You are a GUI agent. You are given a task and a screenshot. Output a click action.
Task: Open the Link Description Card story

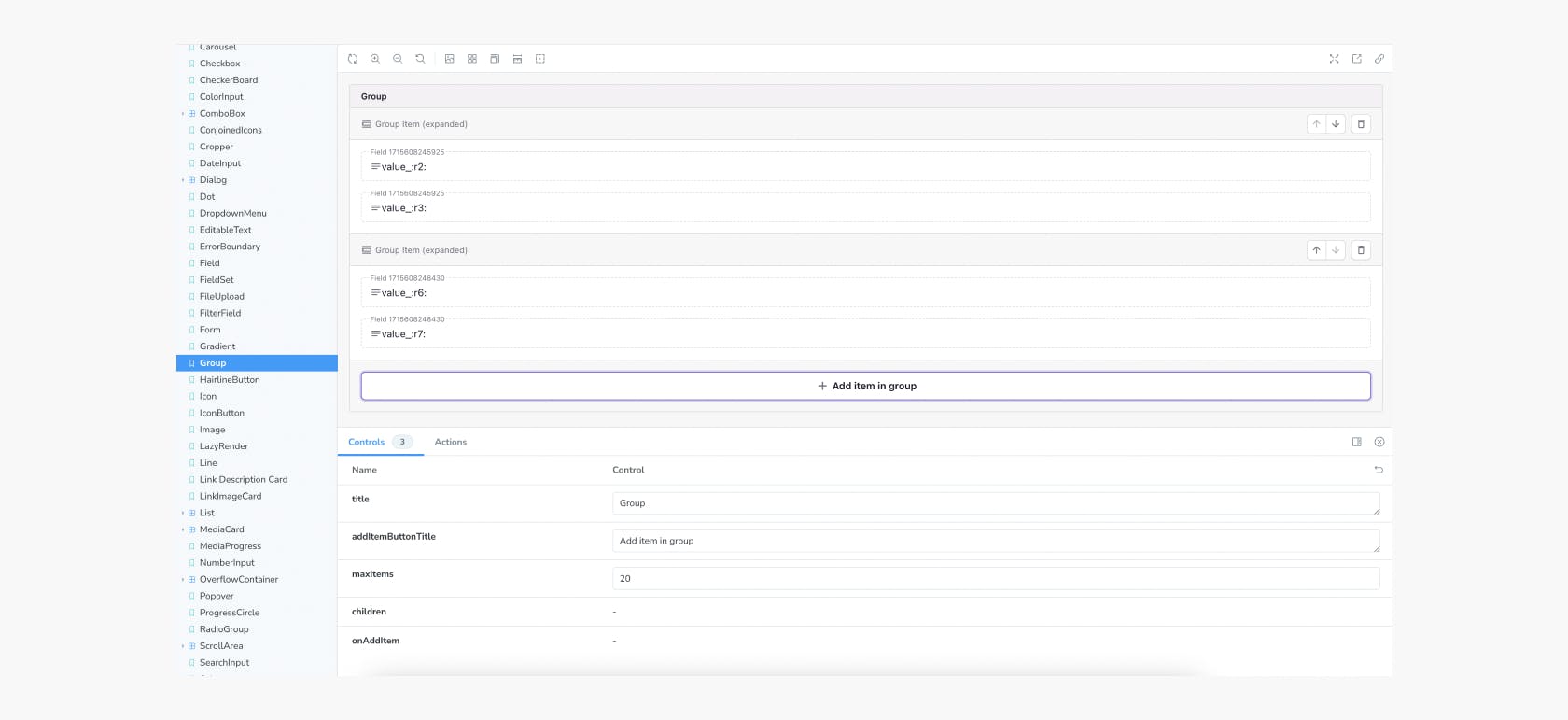coord(244,480)
